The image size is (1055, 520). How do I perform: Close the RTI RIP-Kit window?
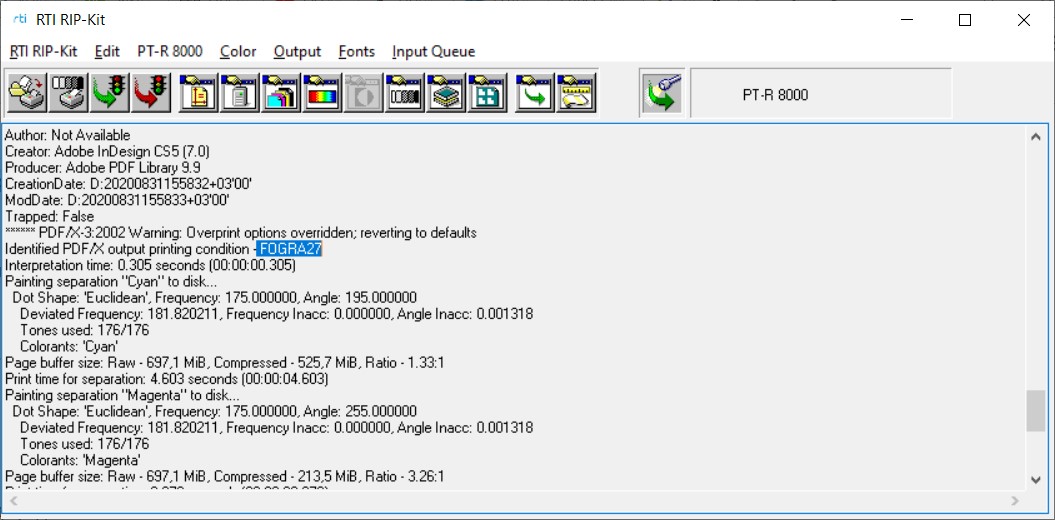click(1023, 20)
